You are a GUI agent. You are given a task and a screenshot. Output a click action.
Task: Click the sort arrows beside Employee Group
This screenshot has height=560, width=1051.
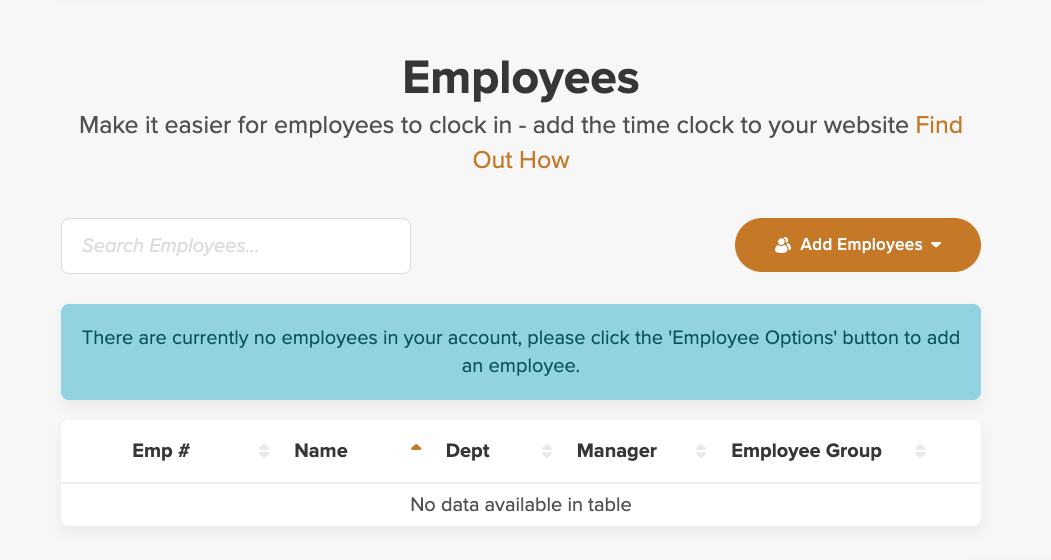(920, 451)
